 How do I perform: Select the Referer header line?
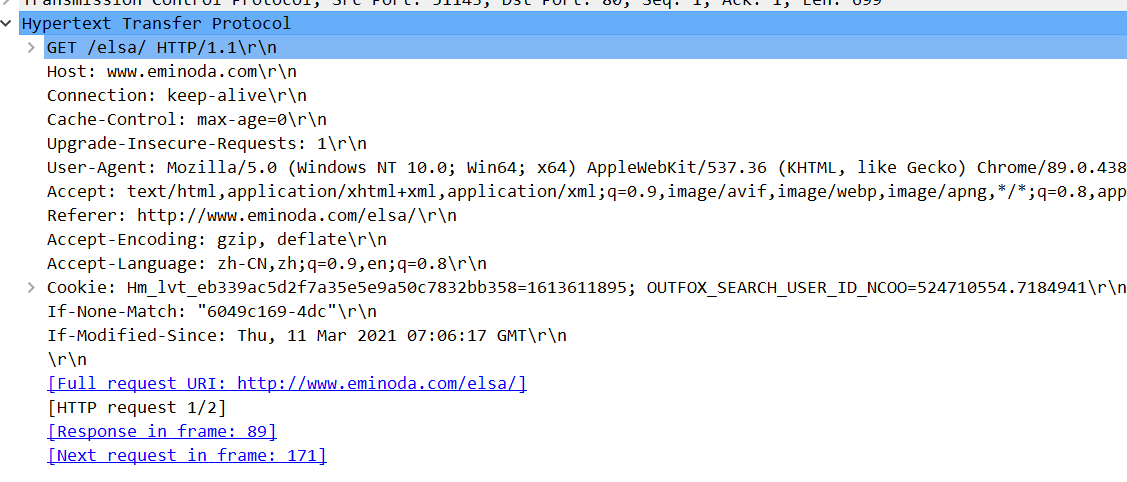coord(252,215)
